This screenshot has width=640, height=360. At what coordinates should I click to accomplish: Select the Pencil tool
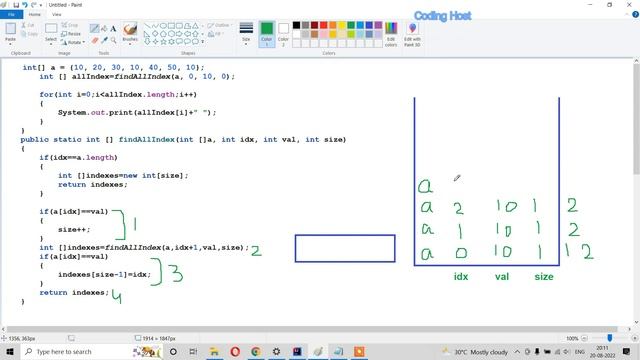[x=94, y=28]
